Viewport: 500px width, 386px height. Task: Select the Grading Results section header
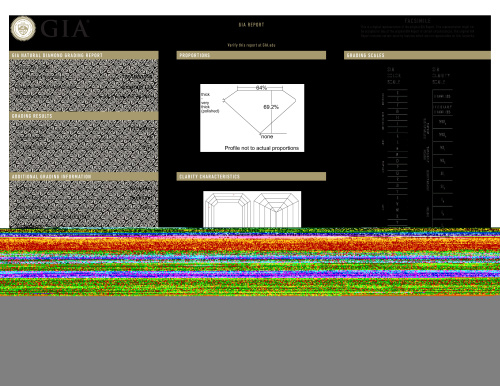click(x=84, y=116)
